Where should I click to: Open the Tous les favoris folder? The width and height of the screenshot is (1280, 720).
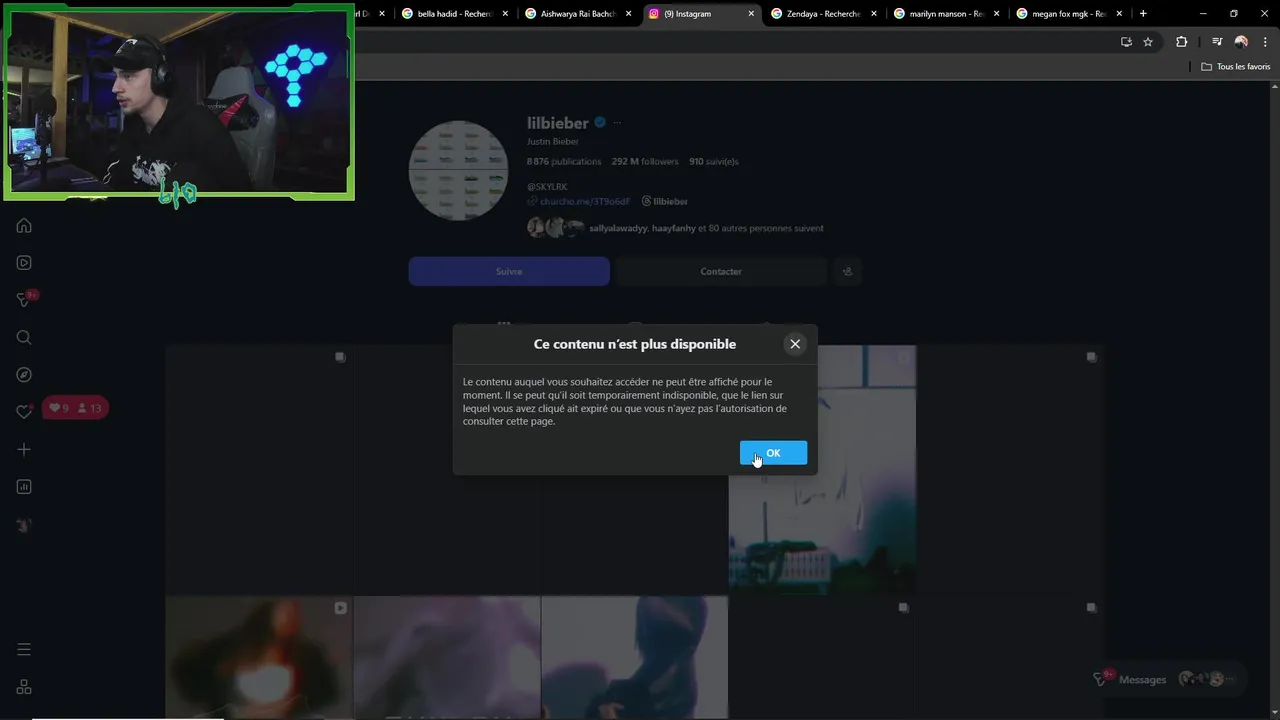point(1236,66)
